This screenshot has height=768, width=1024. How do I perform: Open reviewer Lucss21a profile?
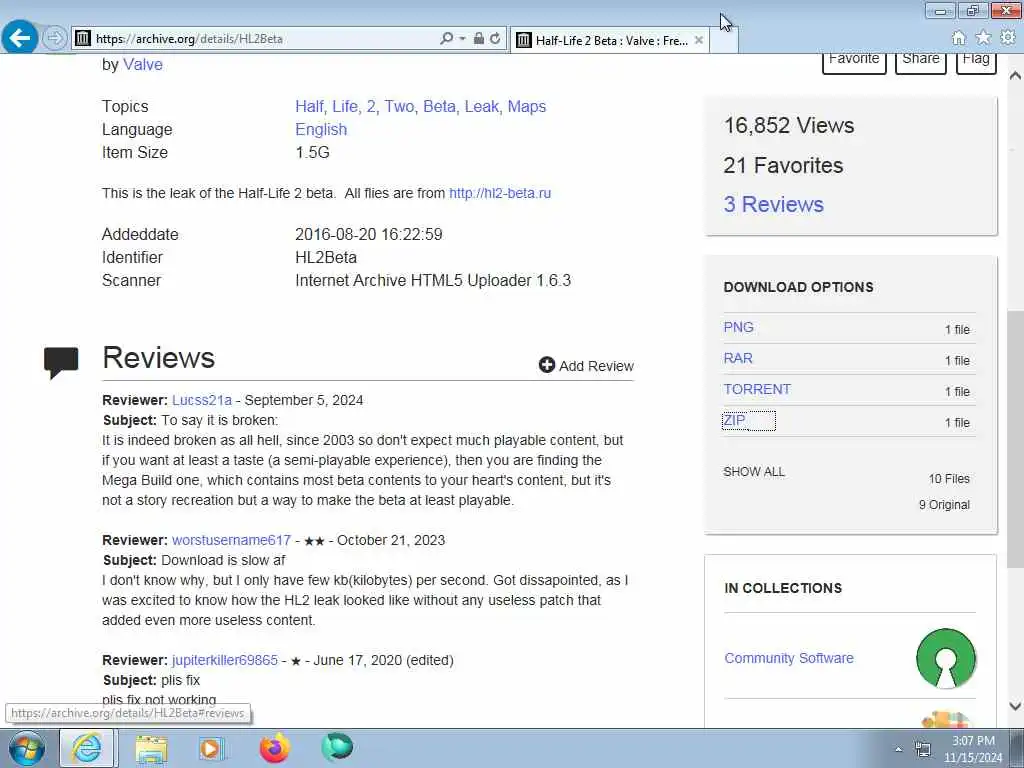202,400
